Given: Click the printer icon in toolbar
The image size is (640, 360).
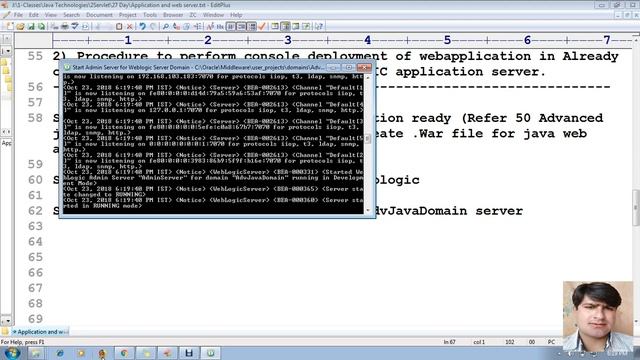Looking at the screenshot, I should (x=64, y=27).
